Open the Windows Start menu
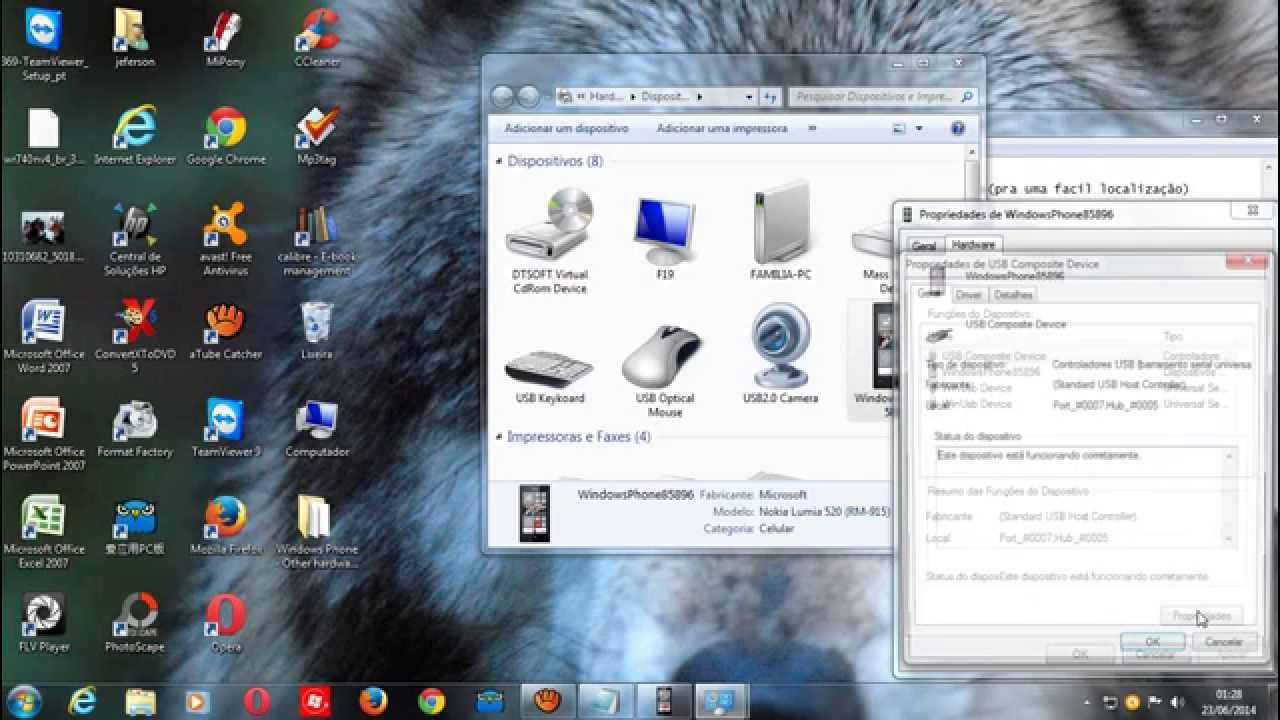The width and height of the screenshot is (1280, 720). coord(23,700)
